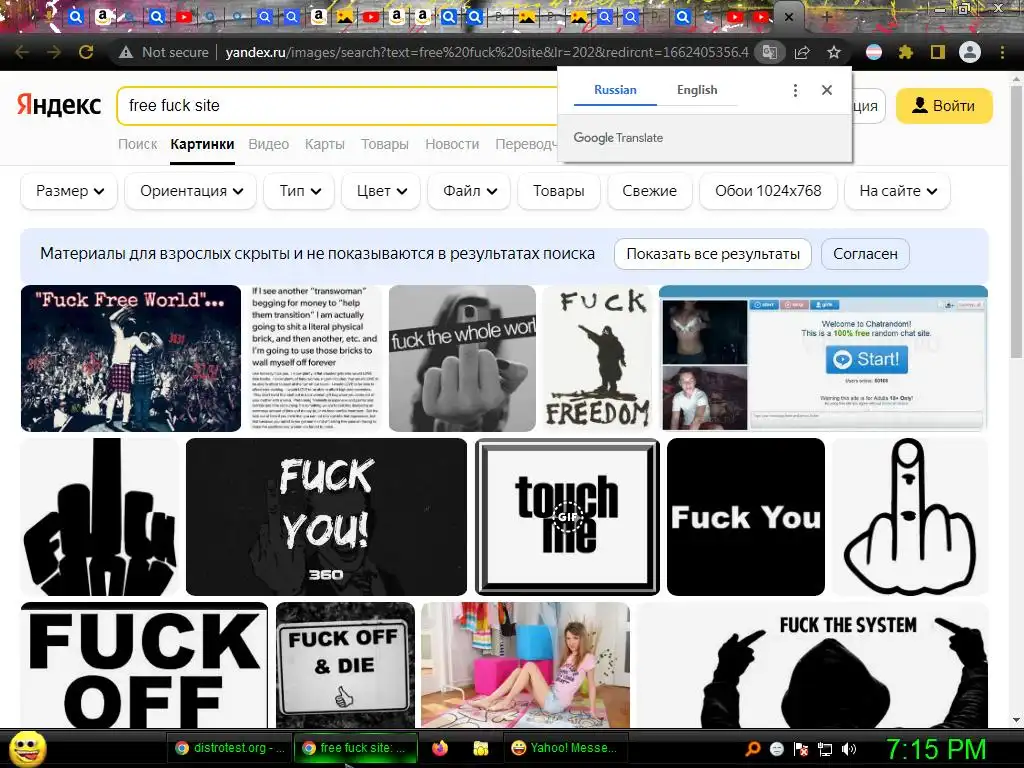Open the striped flag extension icon

[x=874, y=52]
